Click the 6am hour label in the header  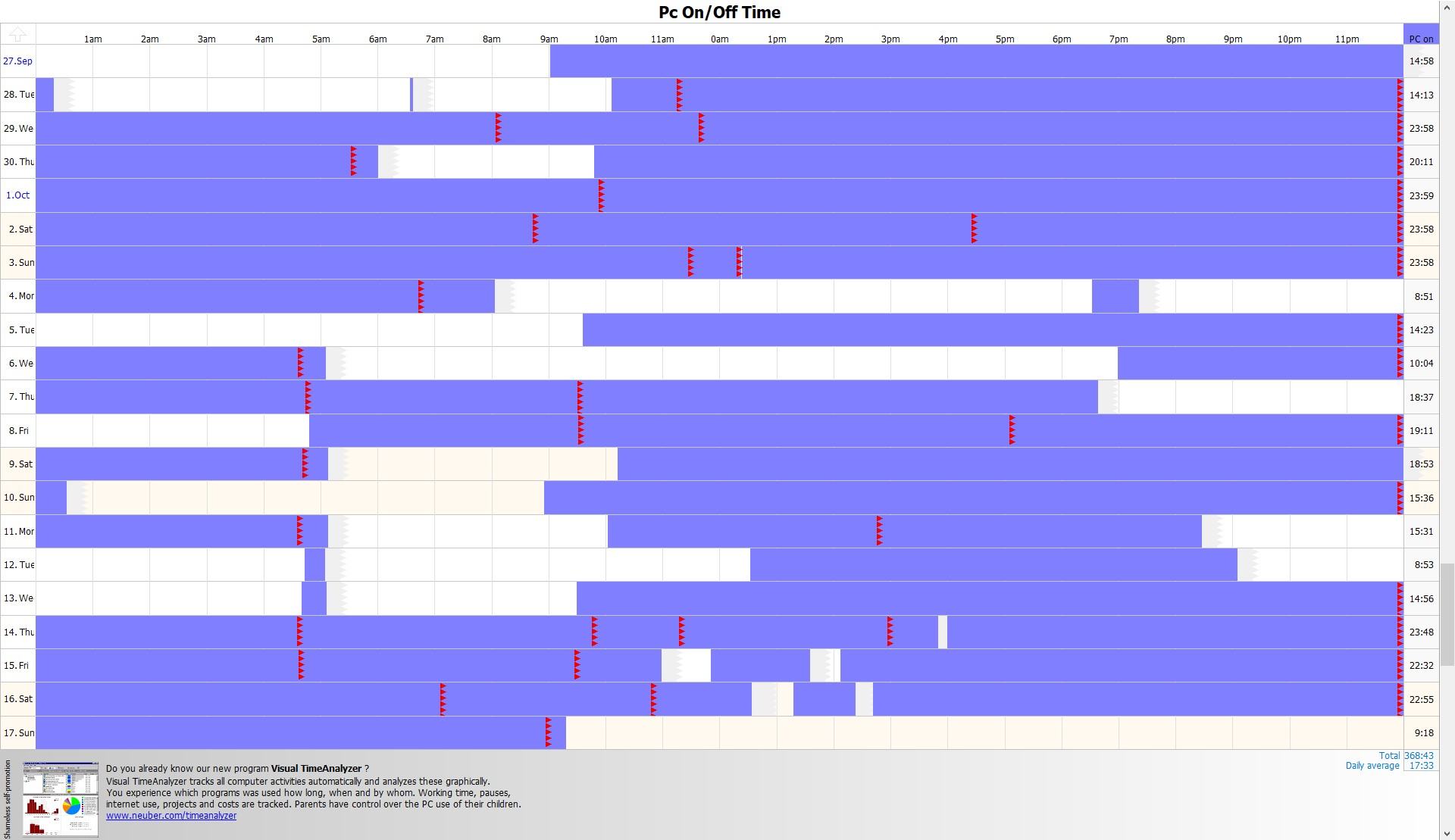coord(377,39)
